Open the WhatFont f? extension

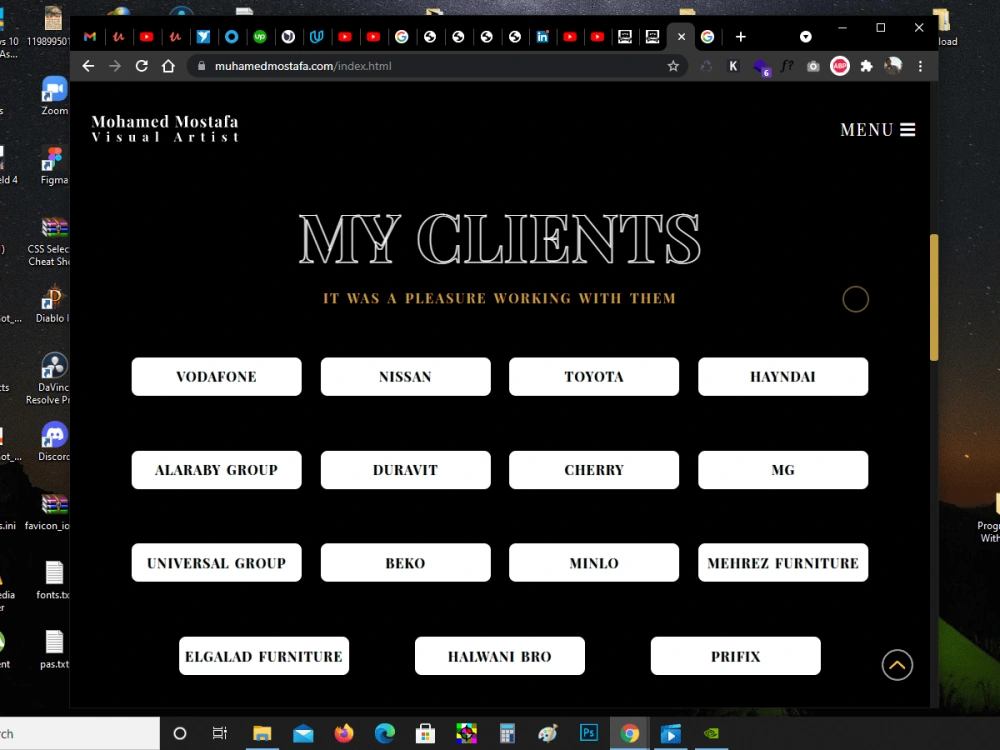coord(787,66)
